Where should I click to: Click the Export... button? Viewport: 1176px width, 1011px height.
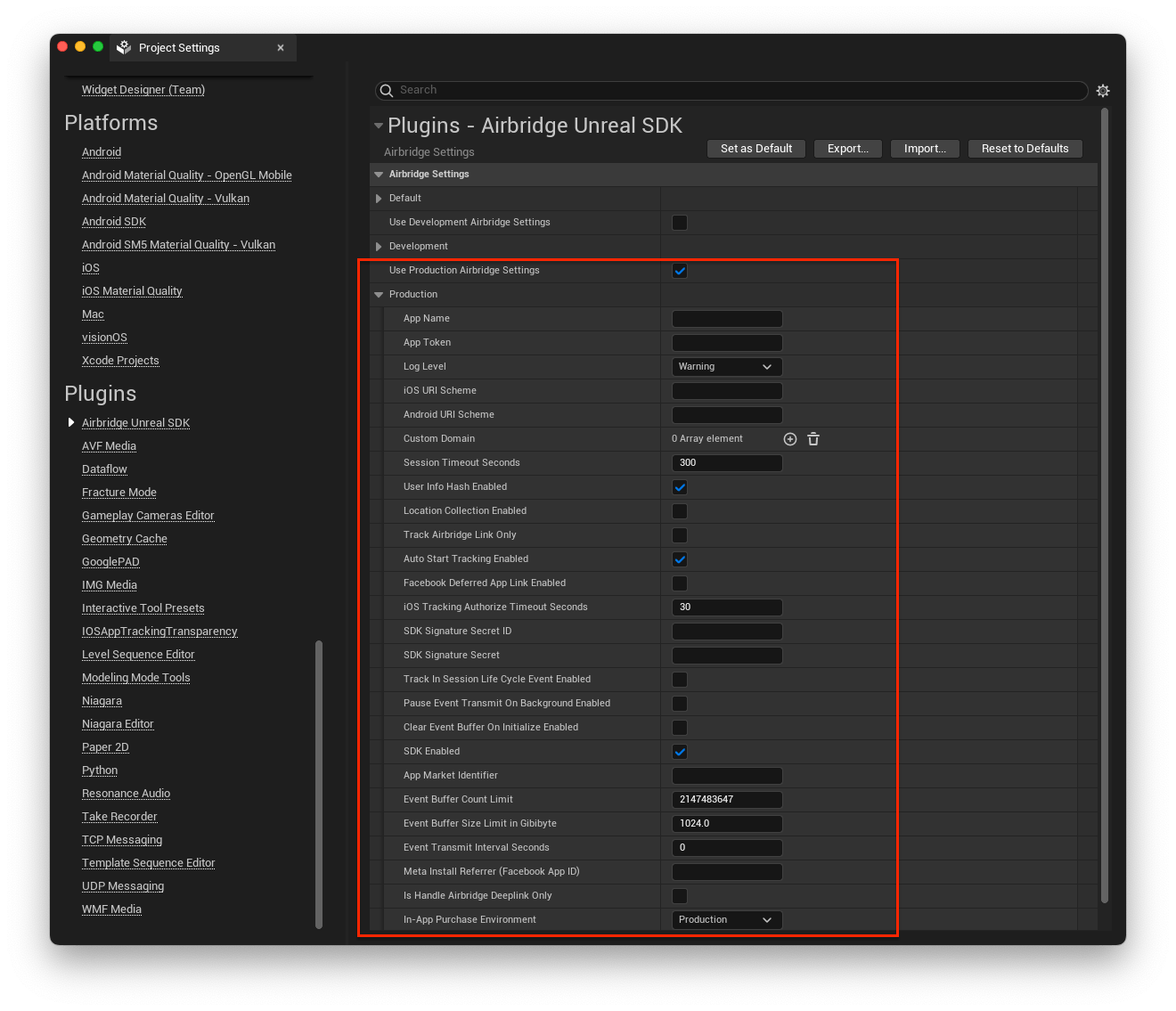[x=848, y=149]
